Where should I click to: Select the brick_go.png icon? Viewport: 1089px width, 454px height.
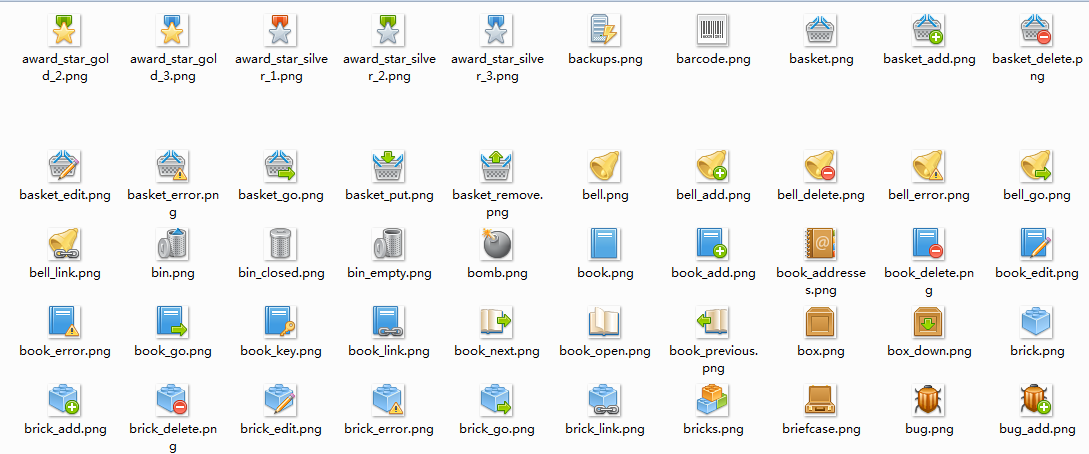pyautogui.click(x=497, y=399)
